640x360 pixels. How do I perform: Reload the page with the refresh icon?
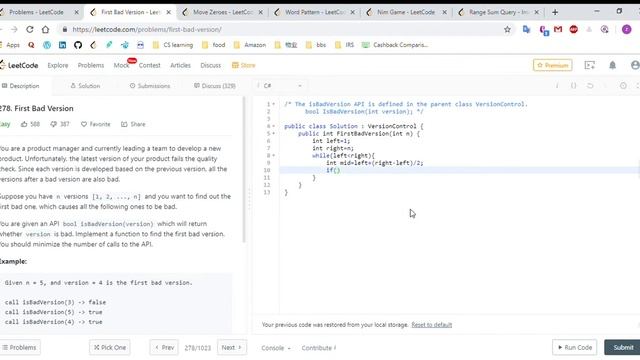[30, 29]
